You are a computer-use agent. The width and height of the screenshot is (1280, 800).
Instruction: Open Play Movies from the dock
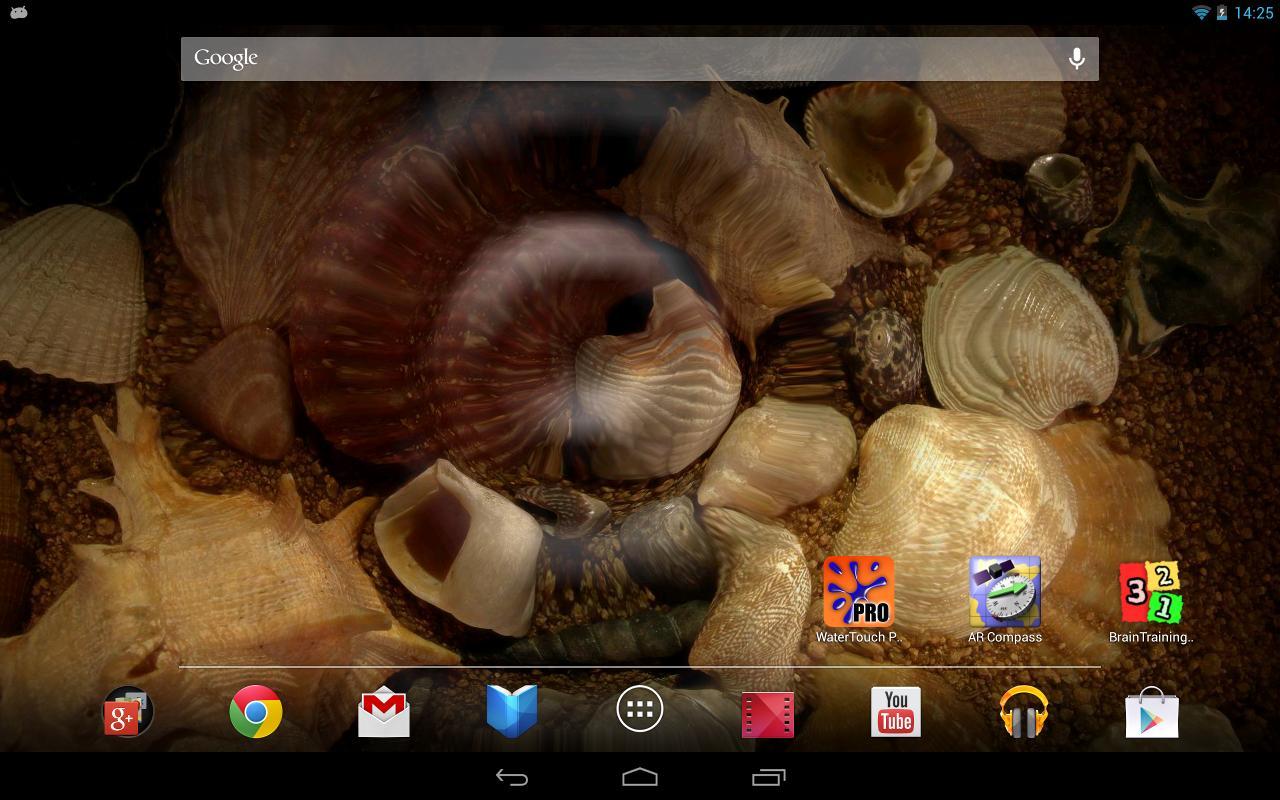pos(767,711)
